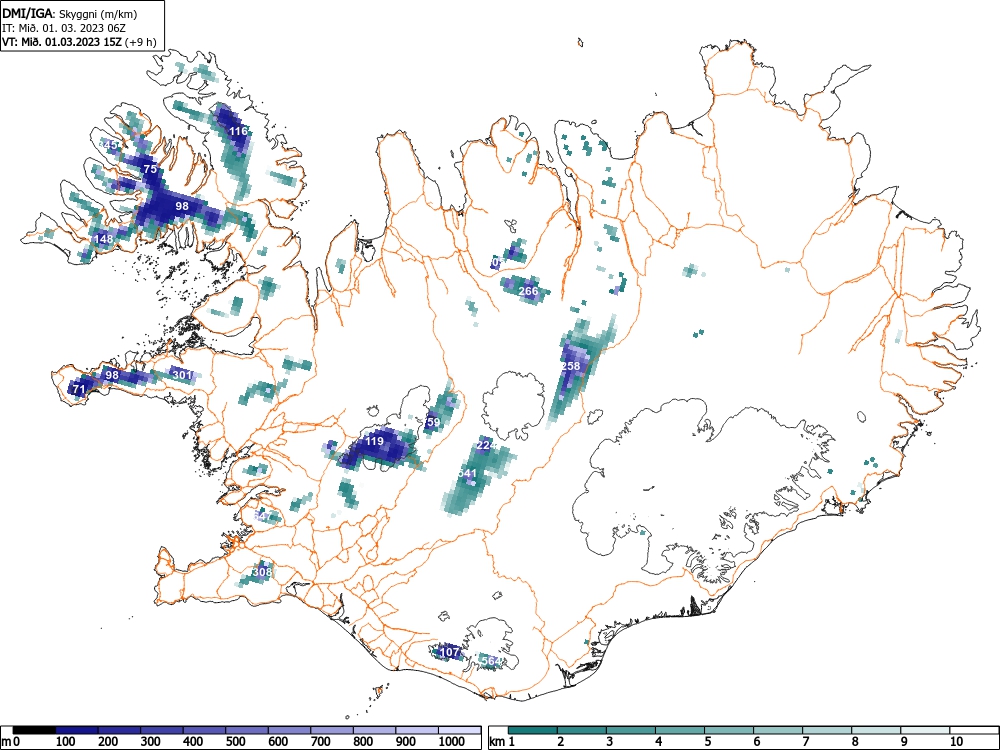Screen dimensions: 1000x750
Task: Click the 75 visibility value on the map
Action: point(150,169)
